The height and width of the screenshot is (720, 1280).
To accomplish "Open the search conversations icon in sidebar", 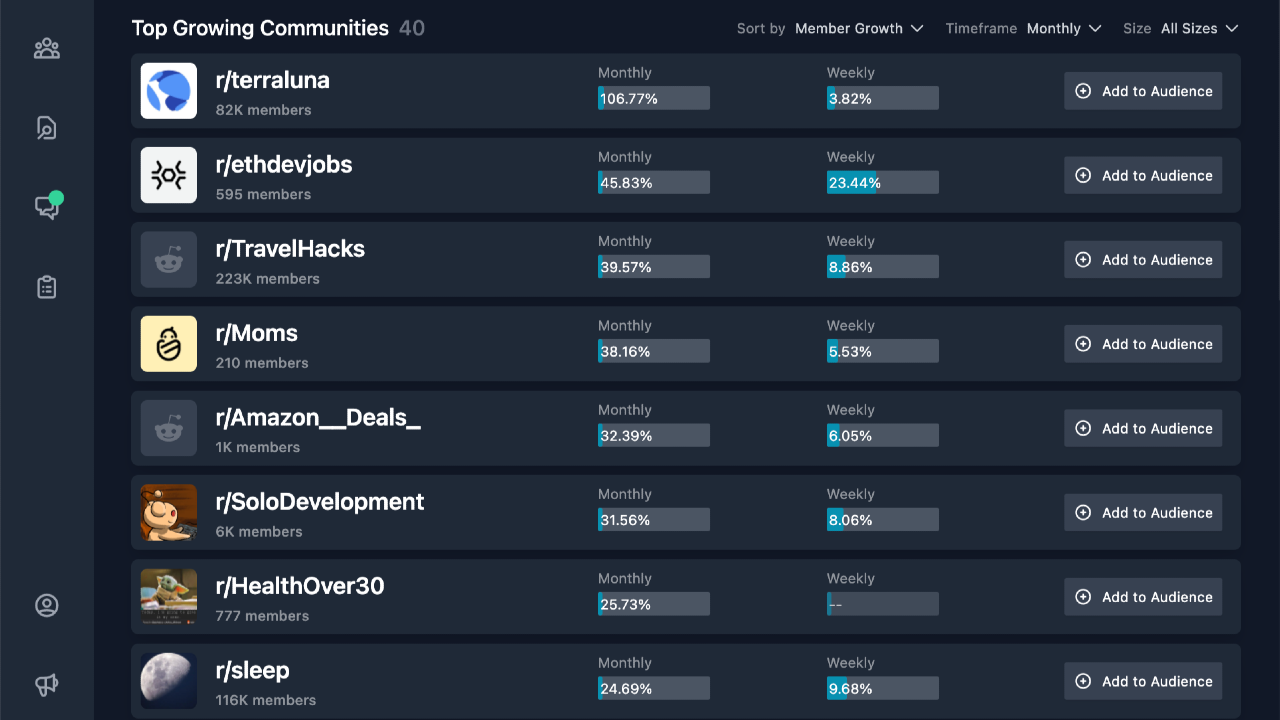I will pos(47,128).
